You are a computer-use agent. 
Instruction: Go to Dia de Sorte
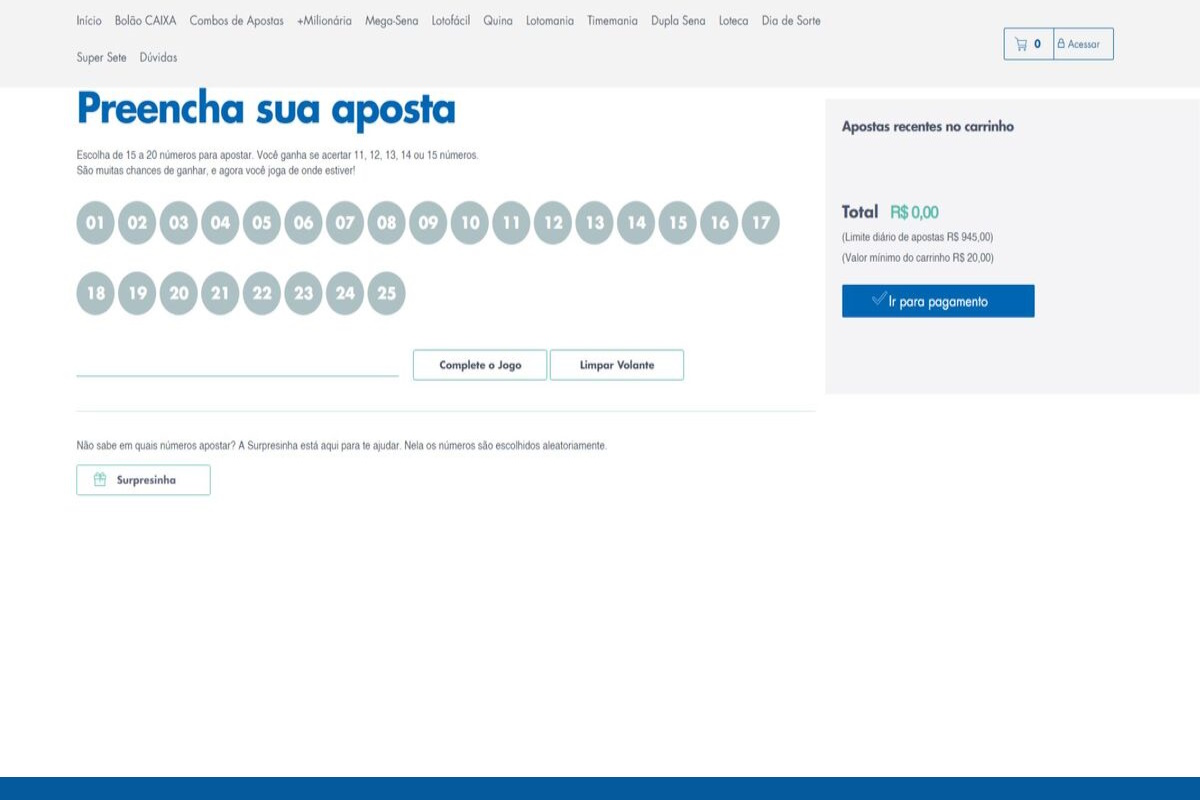coord(791,21)
